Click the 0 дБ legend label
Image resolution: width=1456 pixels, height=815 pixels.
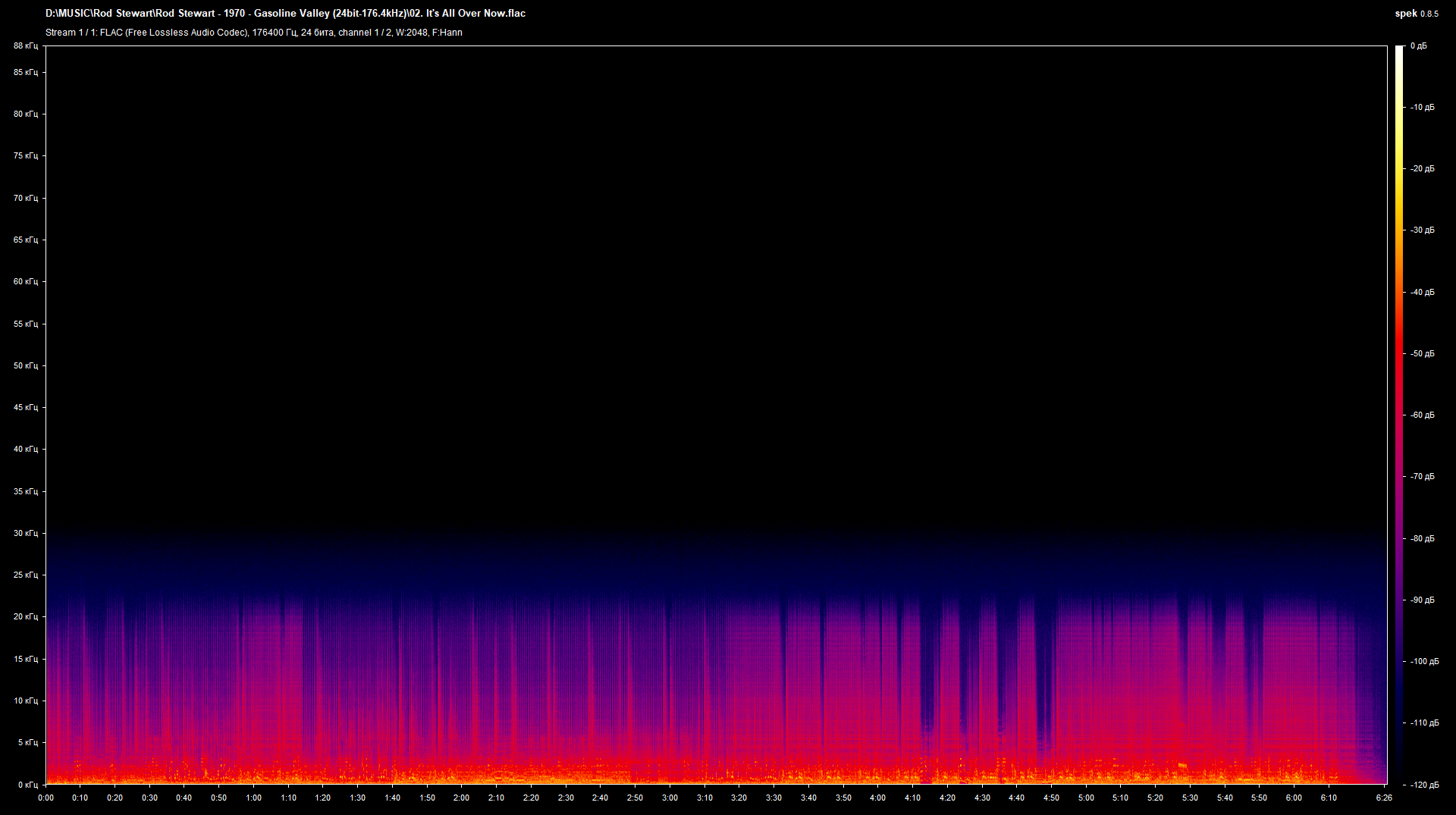pyautogui.click(x=1418, y=45)
